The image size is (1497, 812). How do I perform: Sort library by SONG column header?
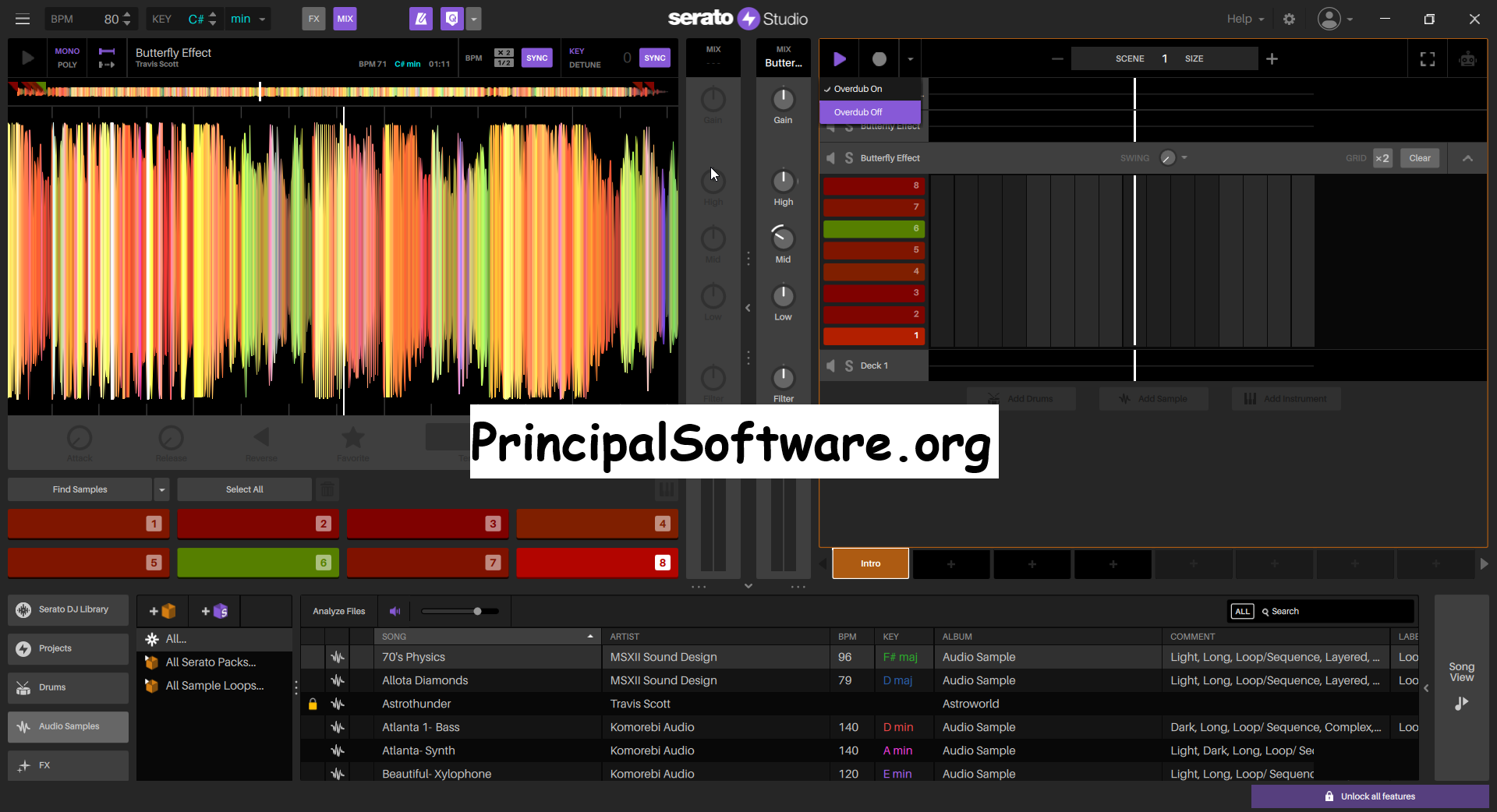(x=487, y=637)
